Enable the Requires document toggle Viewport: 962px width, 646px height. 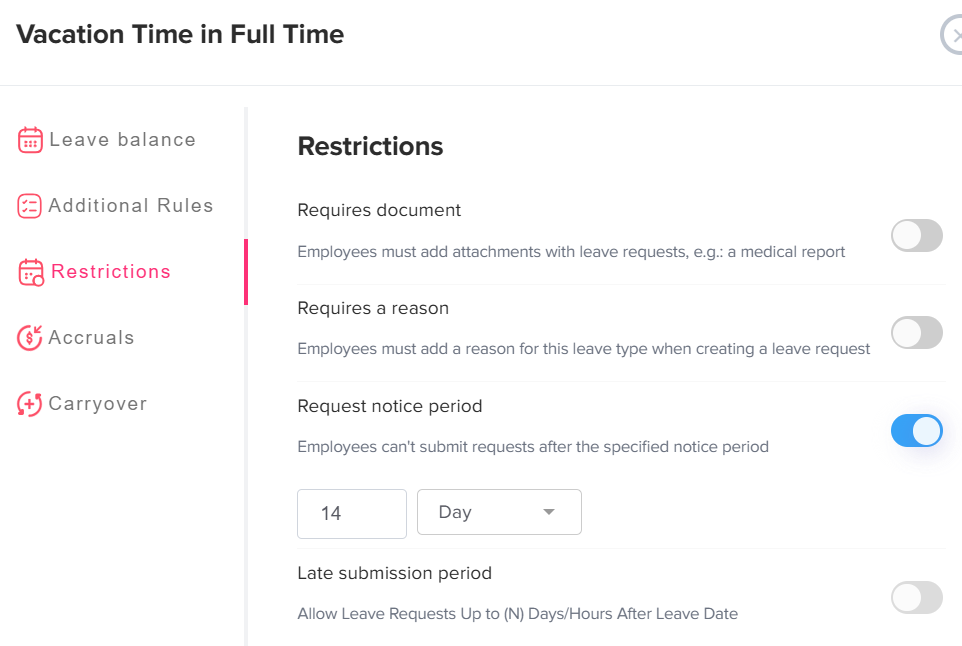pos(916,236)
